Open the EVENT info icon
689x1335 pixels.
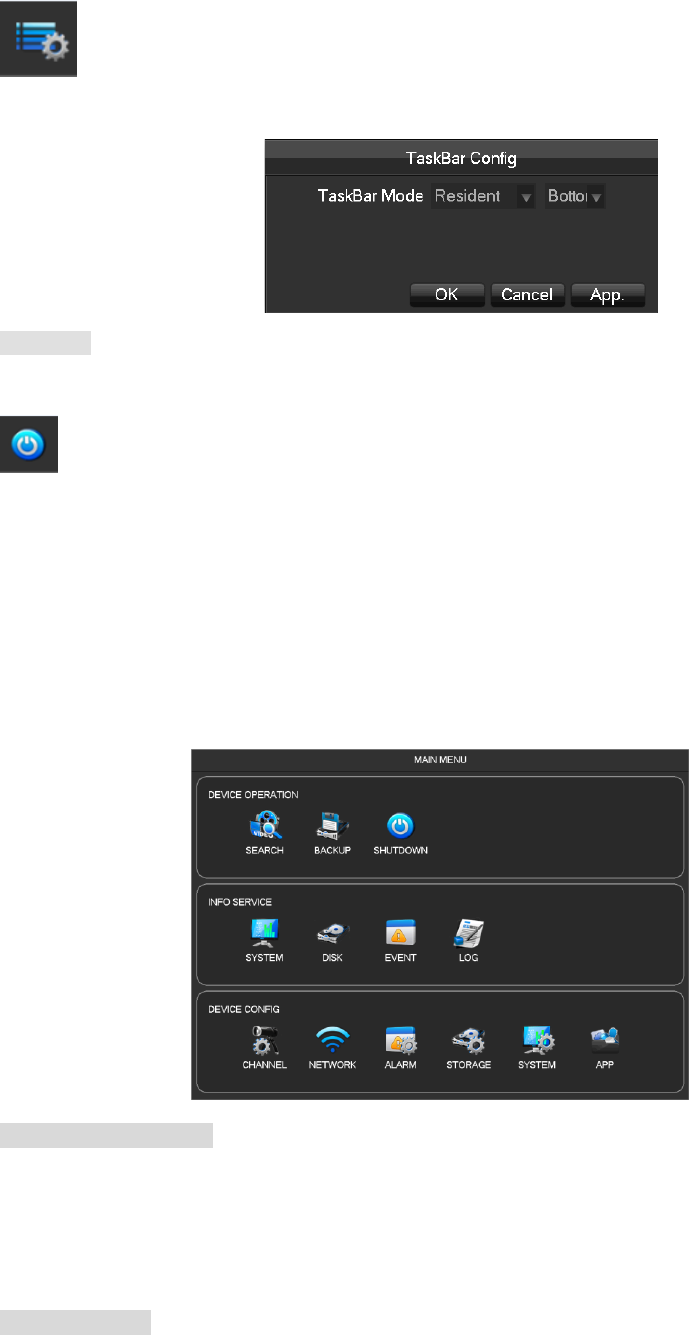click(x=401, y=941)
